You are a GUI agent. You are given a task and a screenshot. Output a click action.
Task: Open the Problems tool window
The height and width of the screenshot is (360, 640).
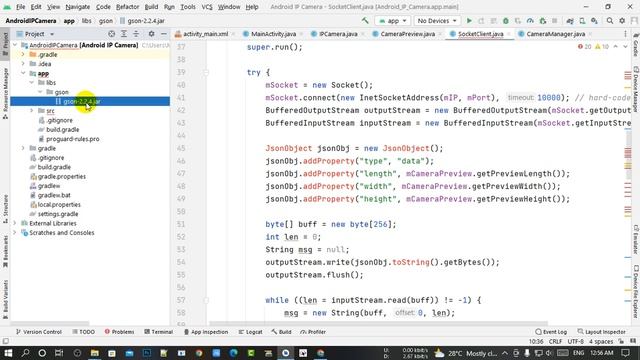tap(119, 332)
